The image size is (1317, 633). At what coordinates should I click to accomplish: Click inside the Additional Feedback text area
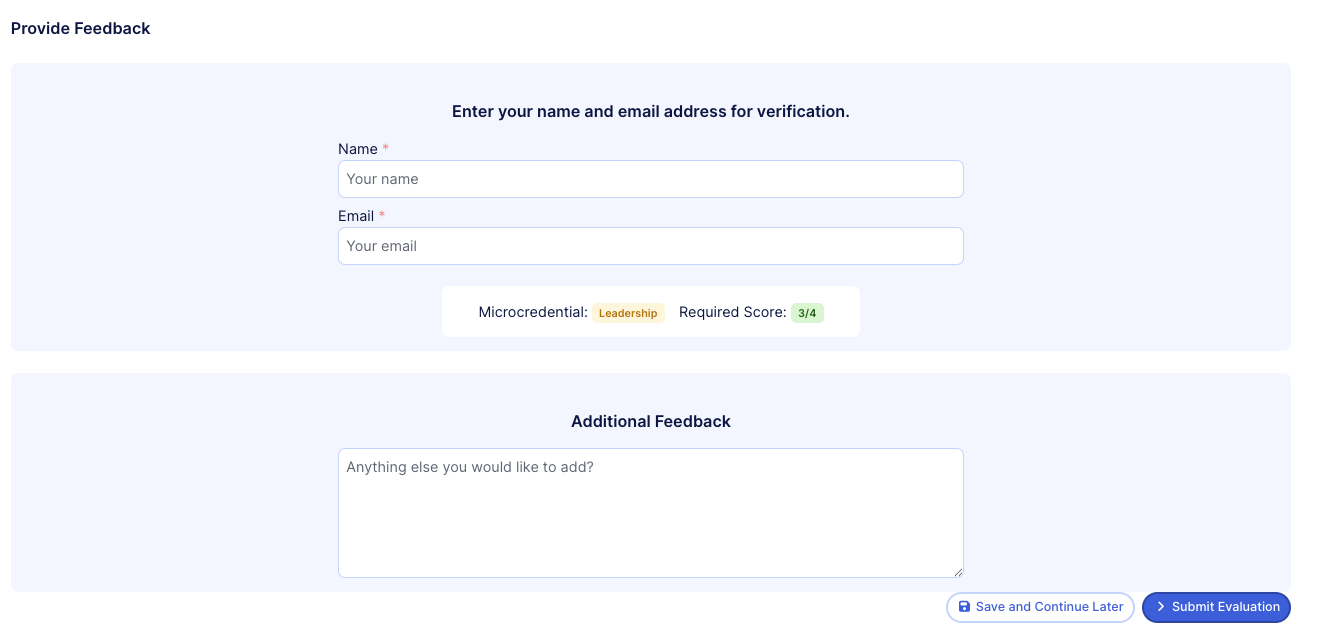coord(650,512)
